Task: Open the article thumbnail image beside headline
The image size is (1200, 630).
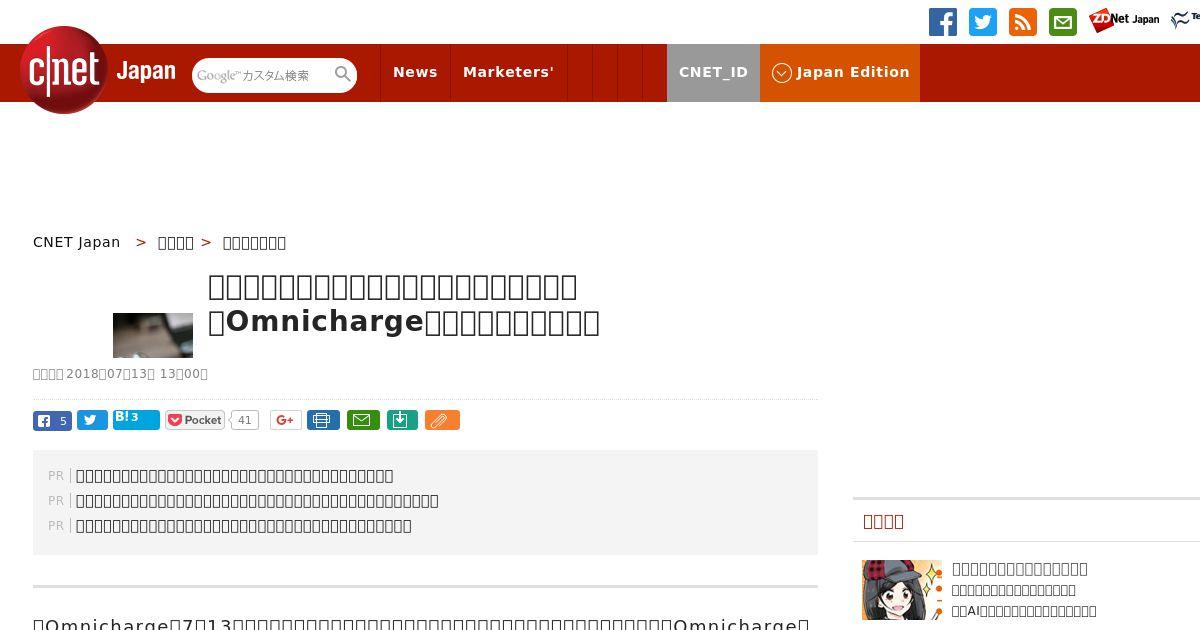Action: tap(153, 335)
